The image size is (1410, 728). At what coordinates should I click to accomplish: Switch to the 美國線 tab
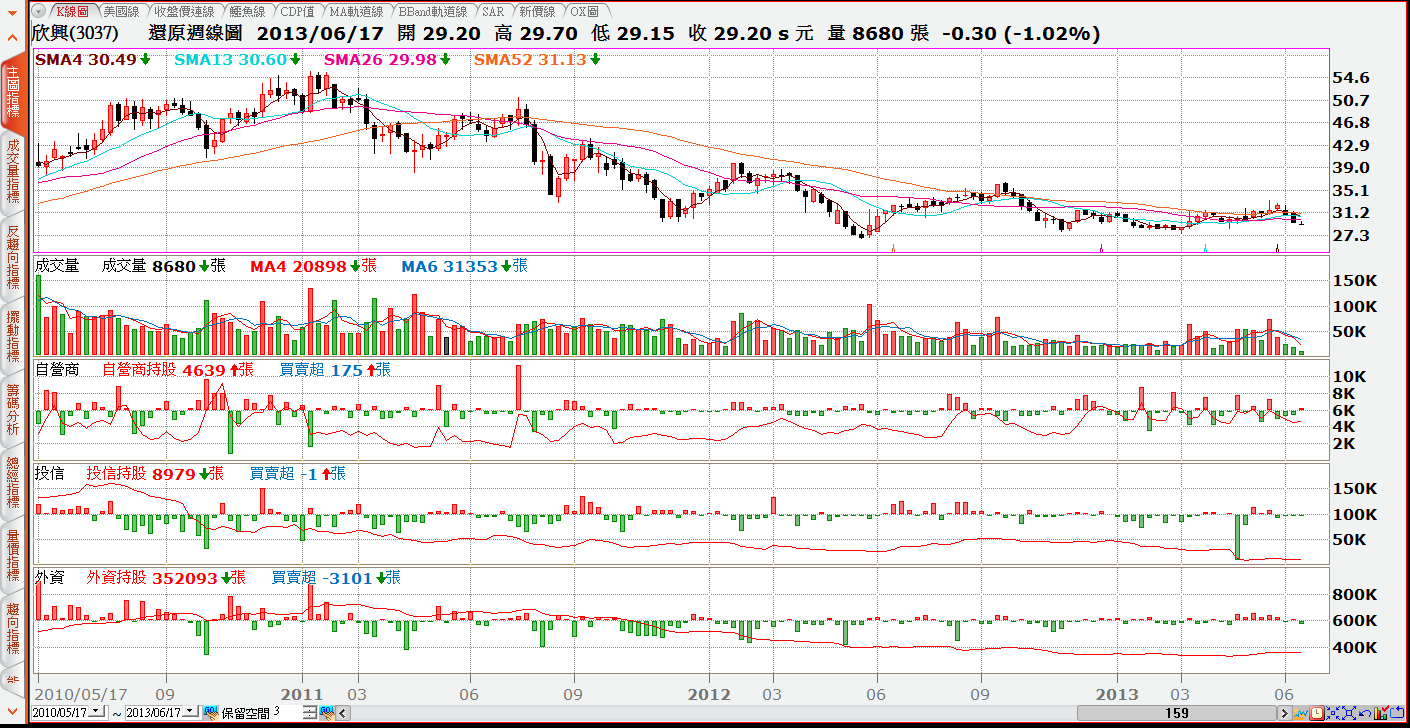coord(122,11)
